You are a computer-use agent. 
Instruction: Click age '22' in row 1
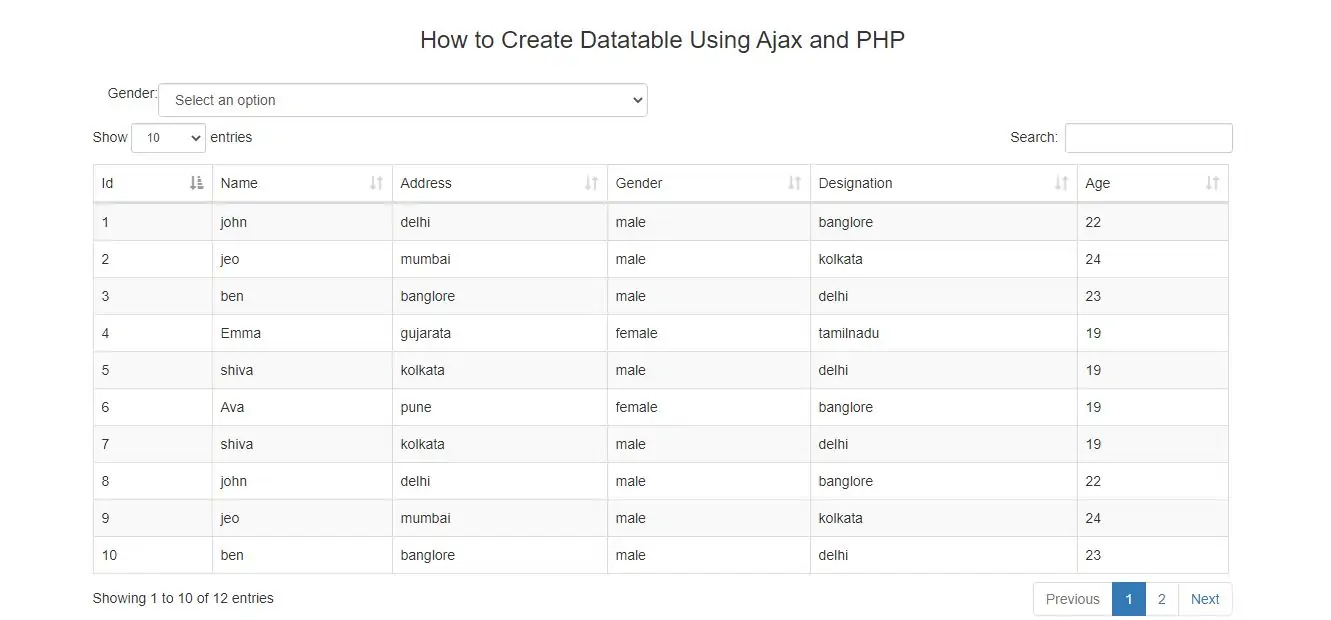(x=1093, y=222)
